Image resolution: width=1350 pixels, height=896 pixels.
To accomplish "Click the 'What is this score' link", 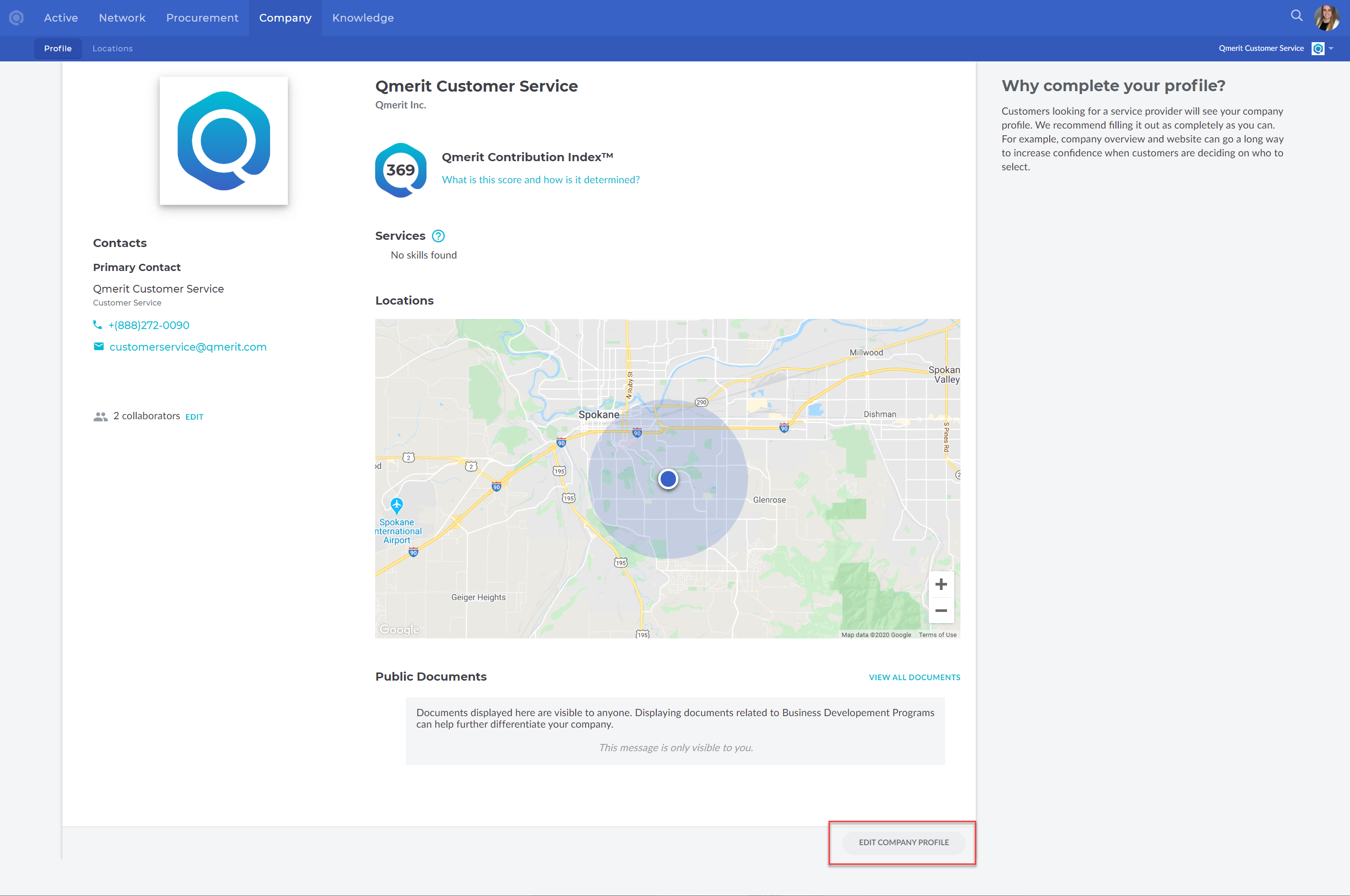I will (541, 179).
